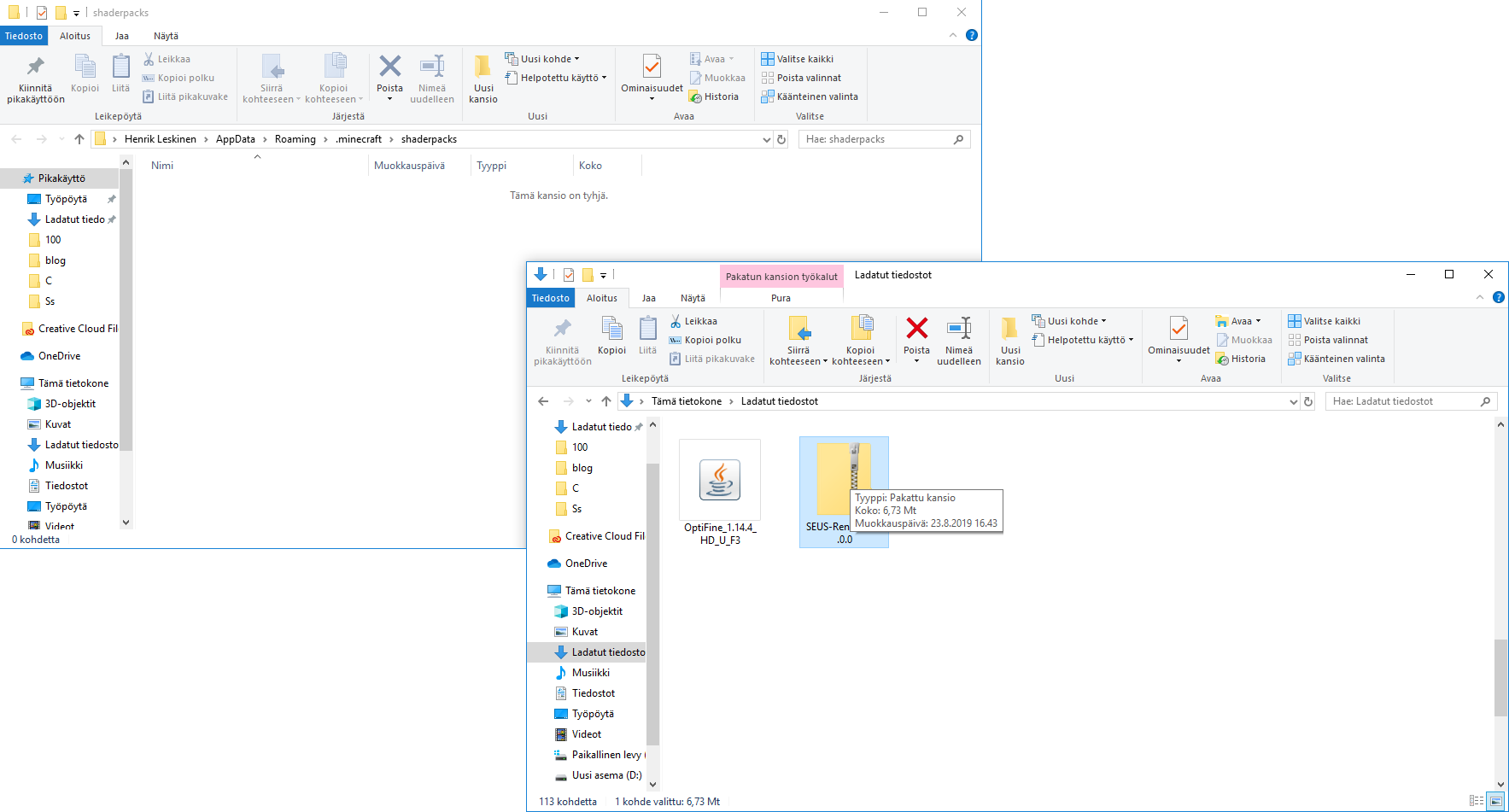Switch to large icons view in status bar
The width and height of the screenshot is (1509, 812).
click(1495, 801)
